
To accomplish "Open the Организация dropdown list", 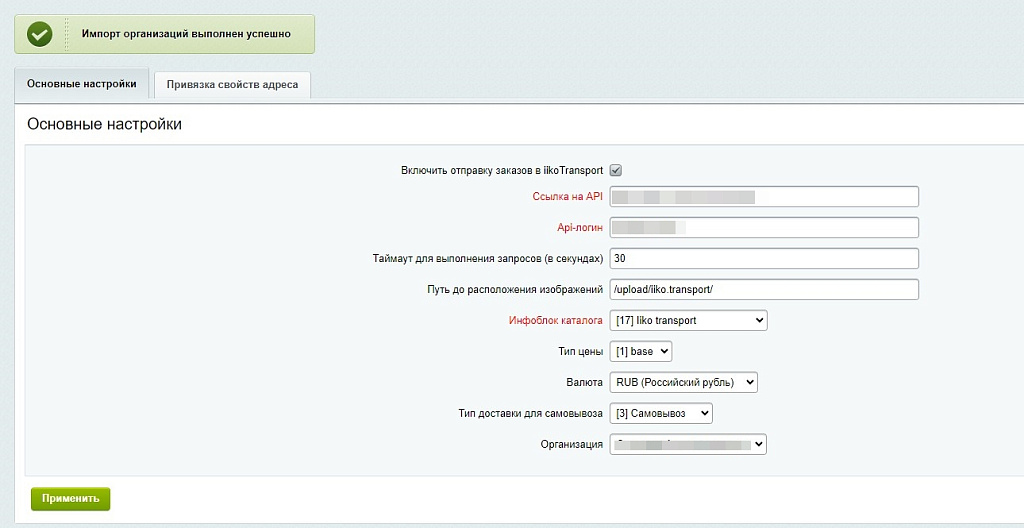I will point(688,444).
